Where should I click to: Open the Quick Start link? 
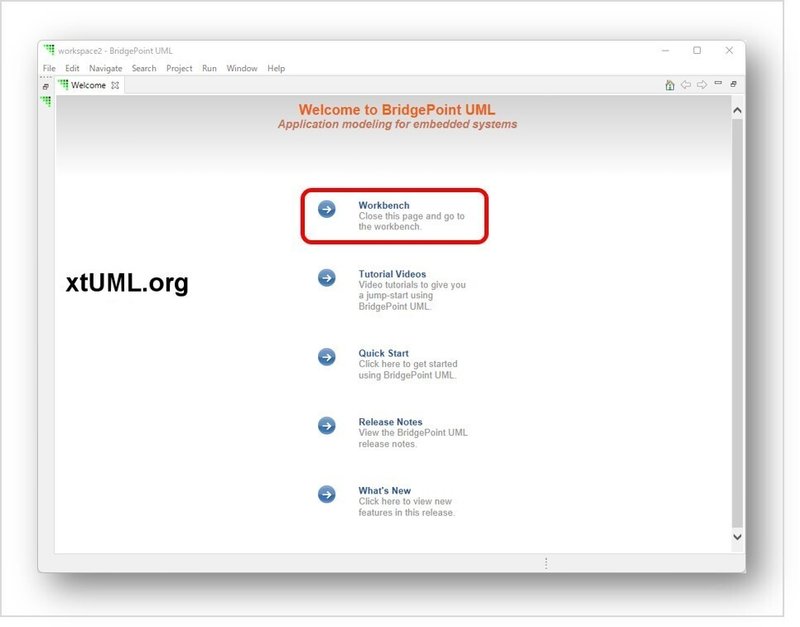(x=383, y=353)
